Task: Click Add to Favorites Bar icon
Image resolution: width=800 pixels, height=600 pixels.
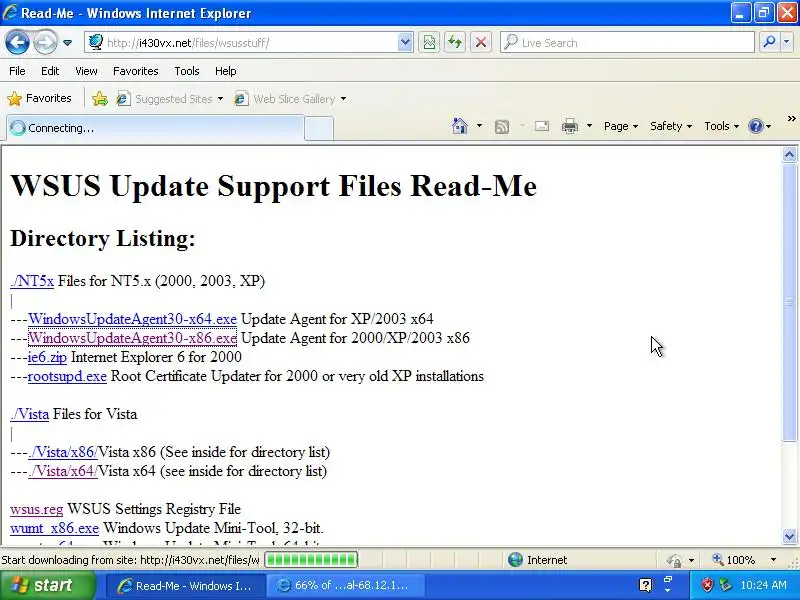Action: [x=100, y=98]
